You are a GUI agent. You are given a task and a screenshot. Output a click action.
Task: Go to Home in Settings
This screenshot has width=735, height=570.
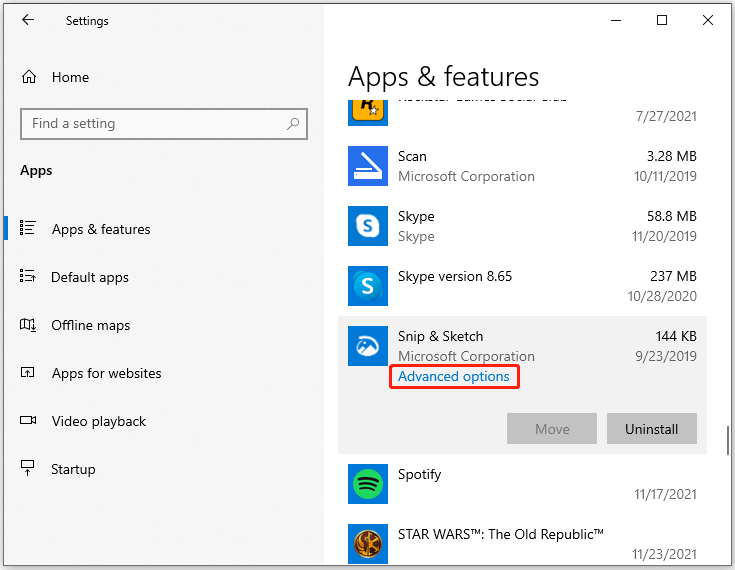pos(70,77)
